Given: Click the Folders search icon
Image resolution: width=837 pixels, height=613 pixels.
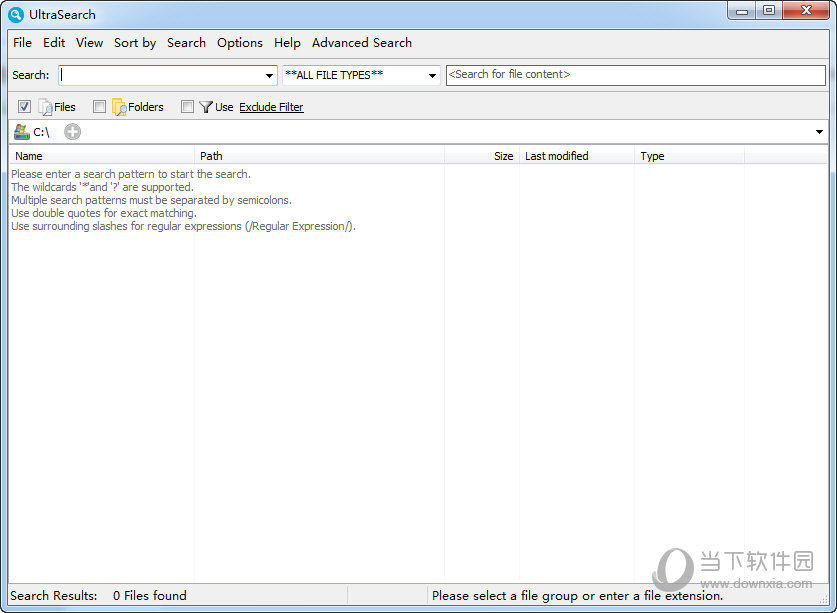Looking at the screenshot, I should (119, 107).
